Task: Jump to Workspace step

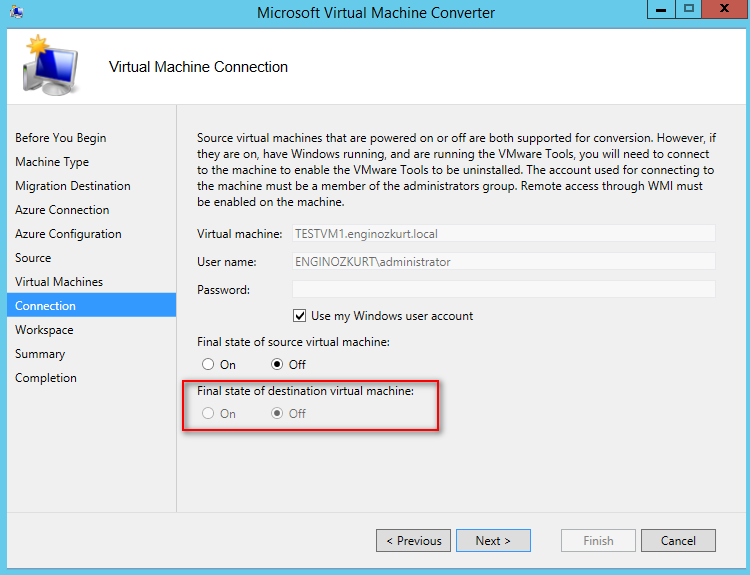Action: click(x=44, y=330)
